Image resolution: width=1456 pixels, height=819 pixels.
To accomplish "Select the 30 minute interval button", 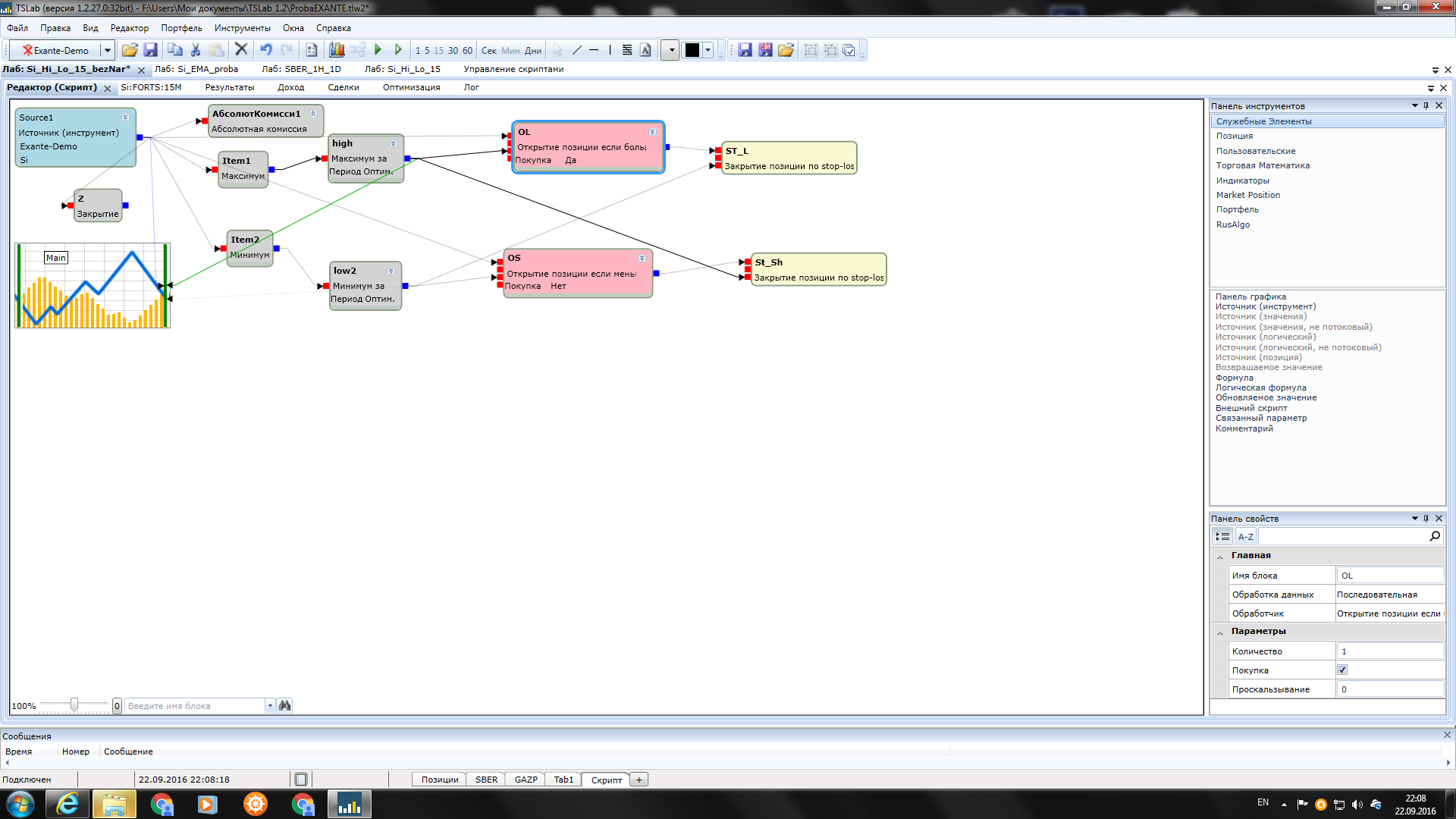I will pyautogui.click(x=453, y=51).
